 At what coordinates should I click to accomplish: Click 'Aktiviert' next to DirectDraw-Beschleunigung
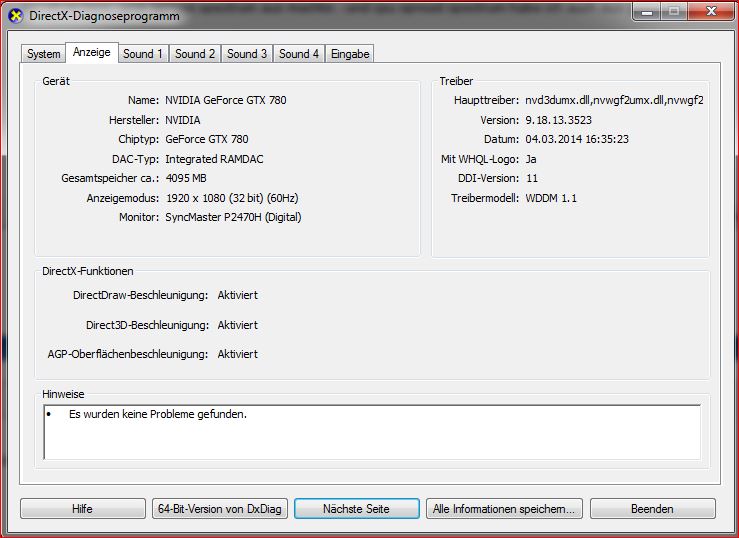pos(238,295)
